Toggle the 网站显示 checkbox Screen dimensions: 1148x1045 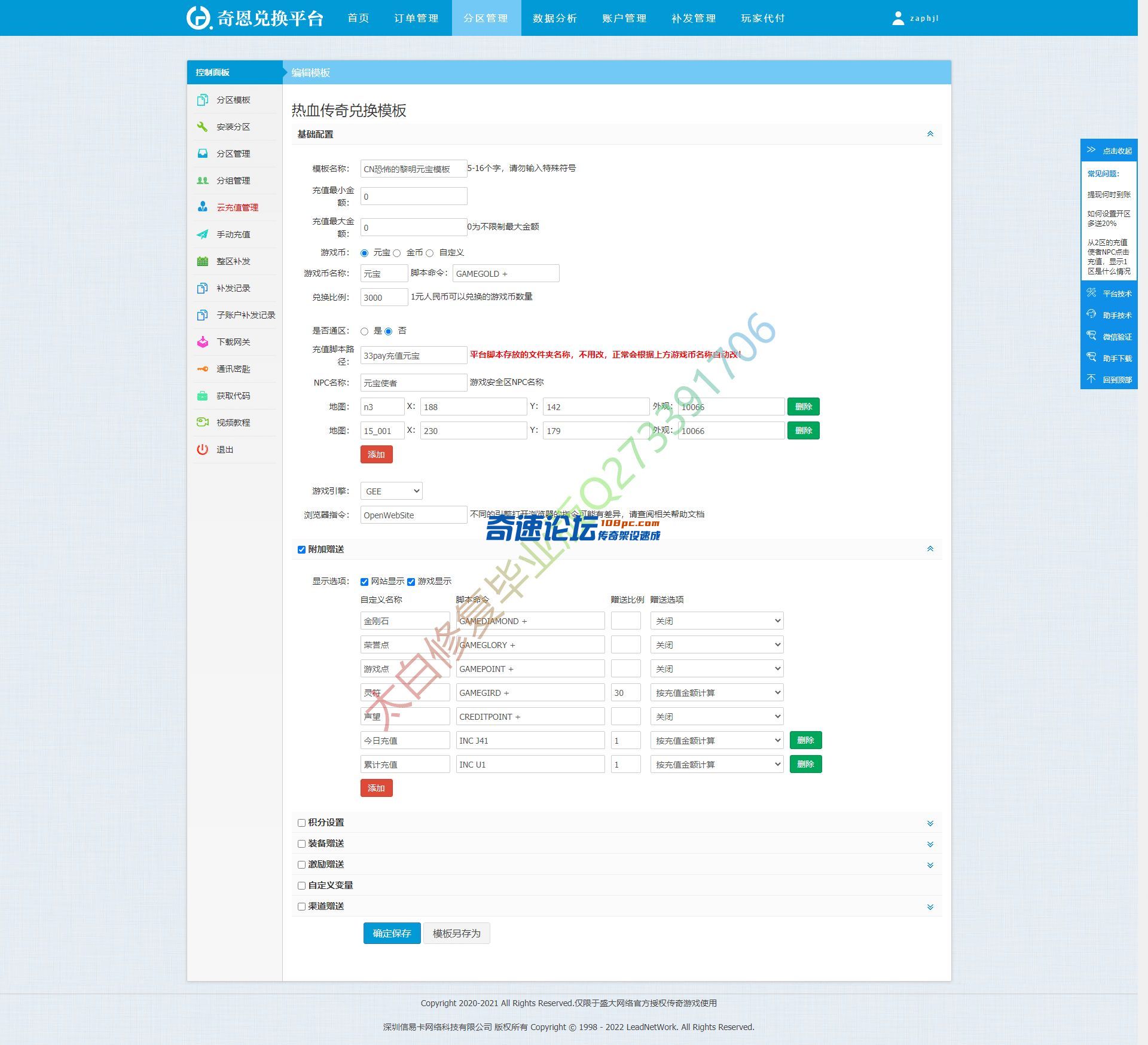[x=365, y=582]
